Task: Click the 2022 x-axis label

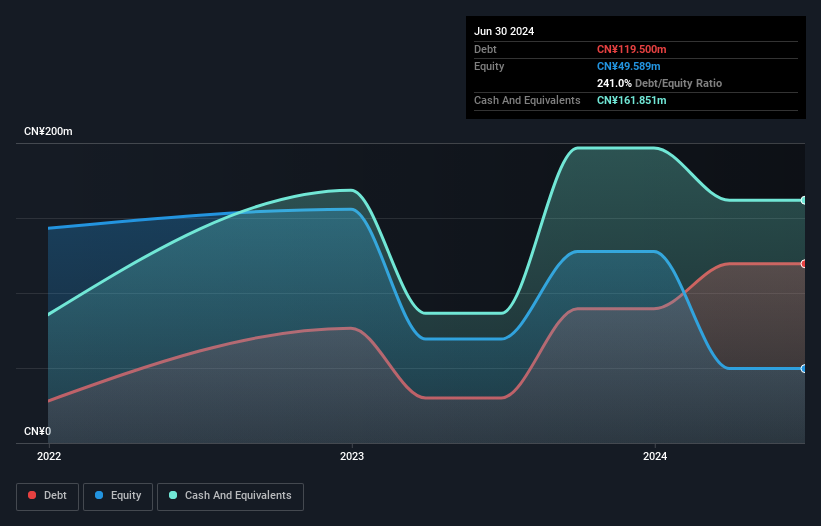Action: click(49, 456)
